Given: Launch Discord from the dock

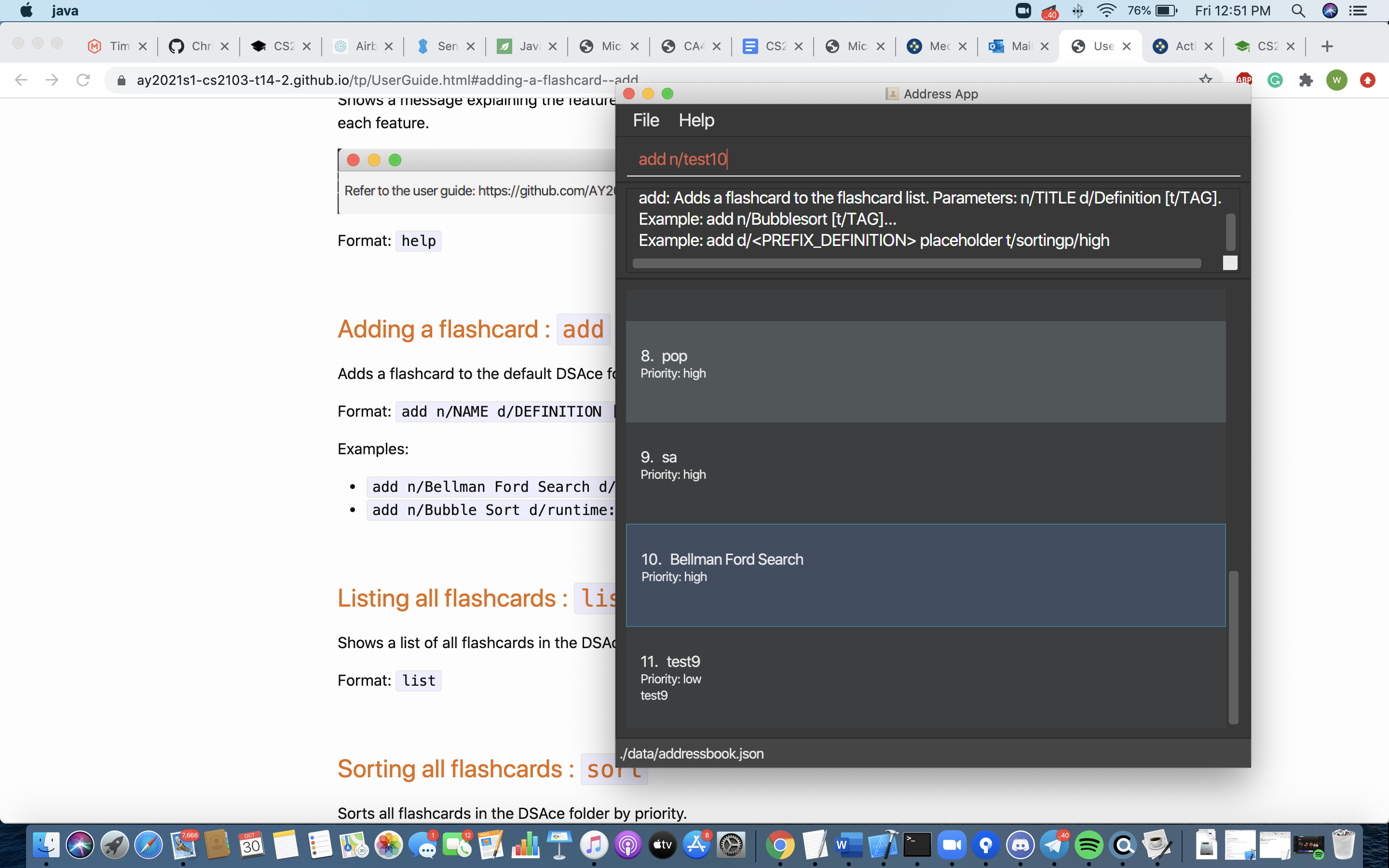Looking at the screenshot, I should click(1021, 844).
